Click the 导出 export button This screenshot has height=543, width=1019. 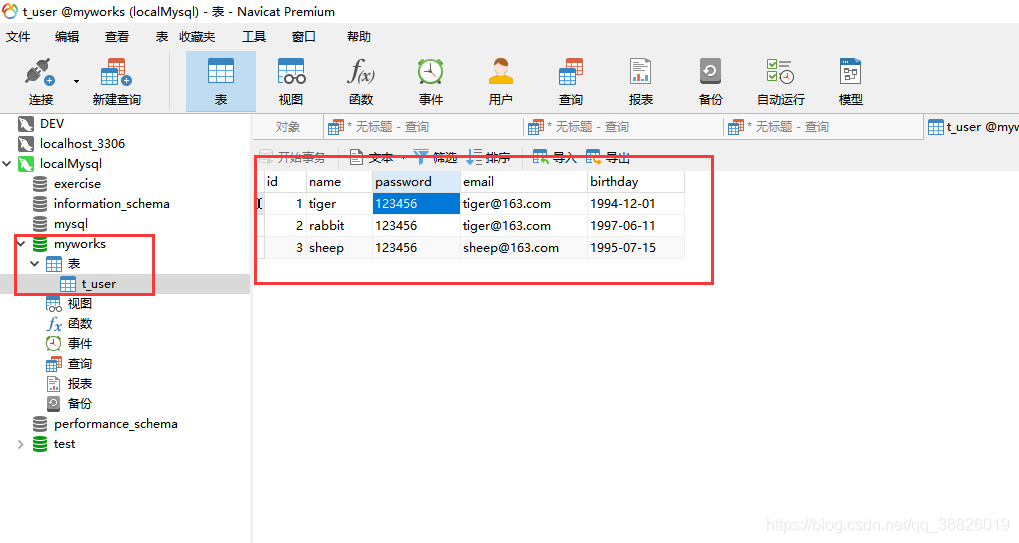pos(608,157)
